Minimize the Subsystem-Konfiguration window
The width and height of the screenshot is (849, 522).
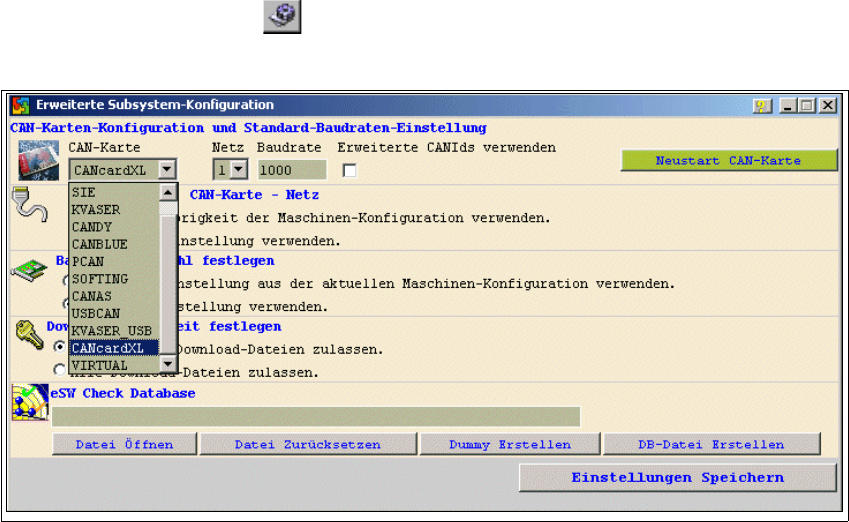tap(787, 106)
